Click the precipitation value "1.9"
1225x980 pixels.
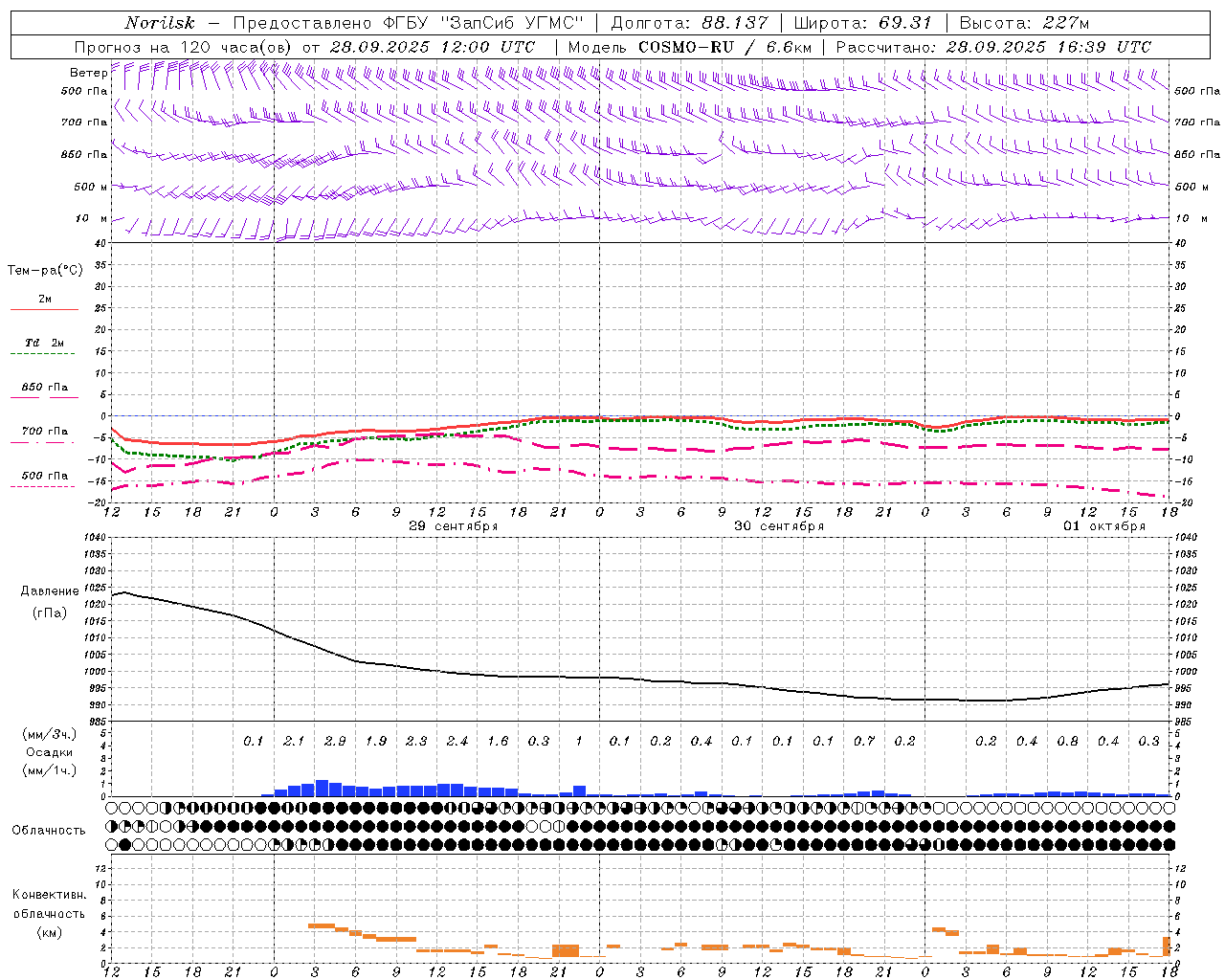[376, 741]
